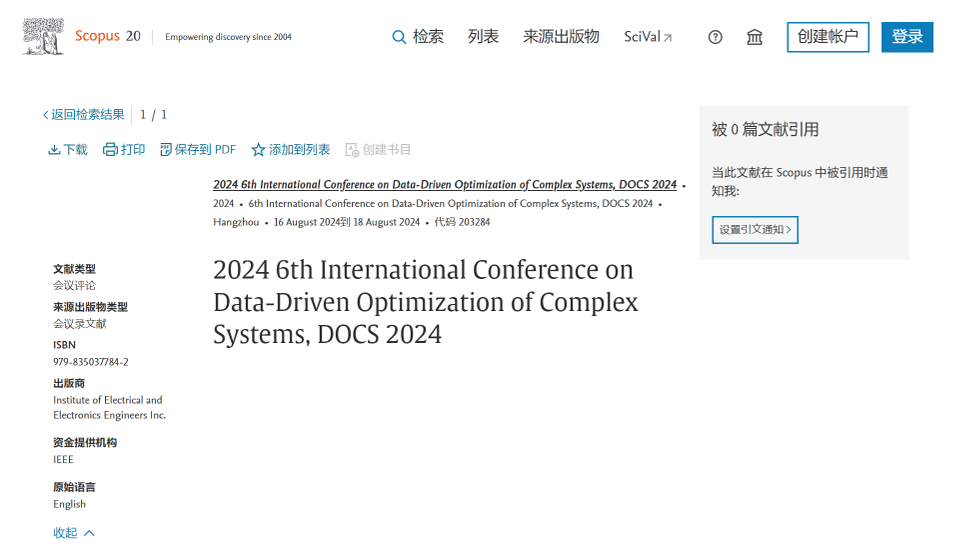
Task: Go back to search results (返回检索结果)
Action: click(84, 115)
